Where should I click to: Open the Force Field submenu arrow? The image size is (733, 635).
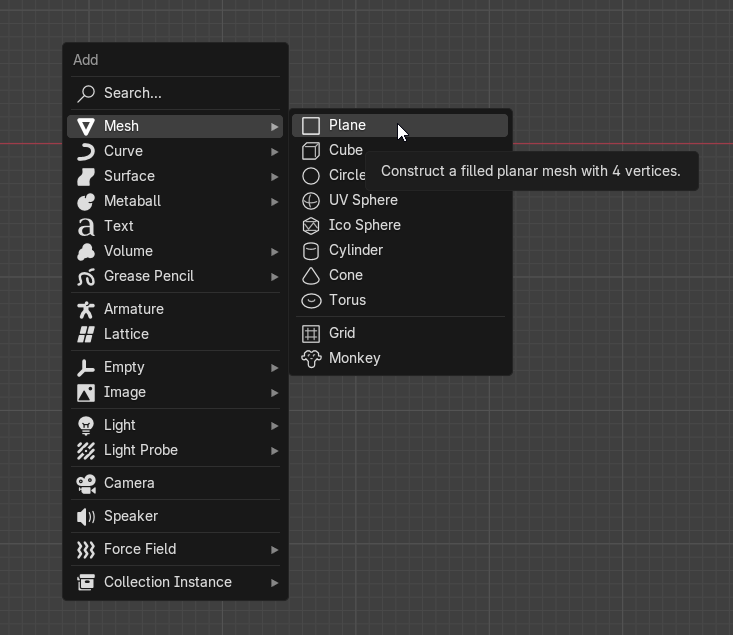[x=274, y=549]
